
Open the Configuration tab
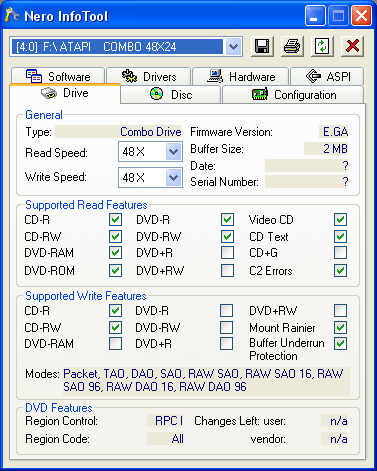[293, 95]
